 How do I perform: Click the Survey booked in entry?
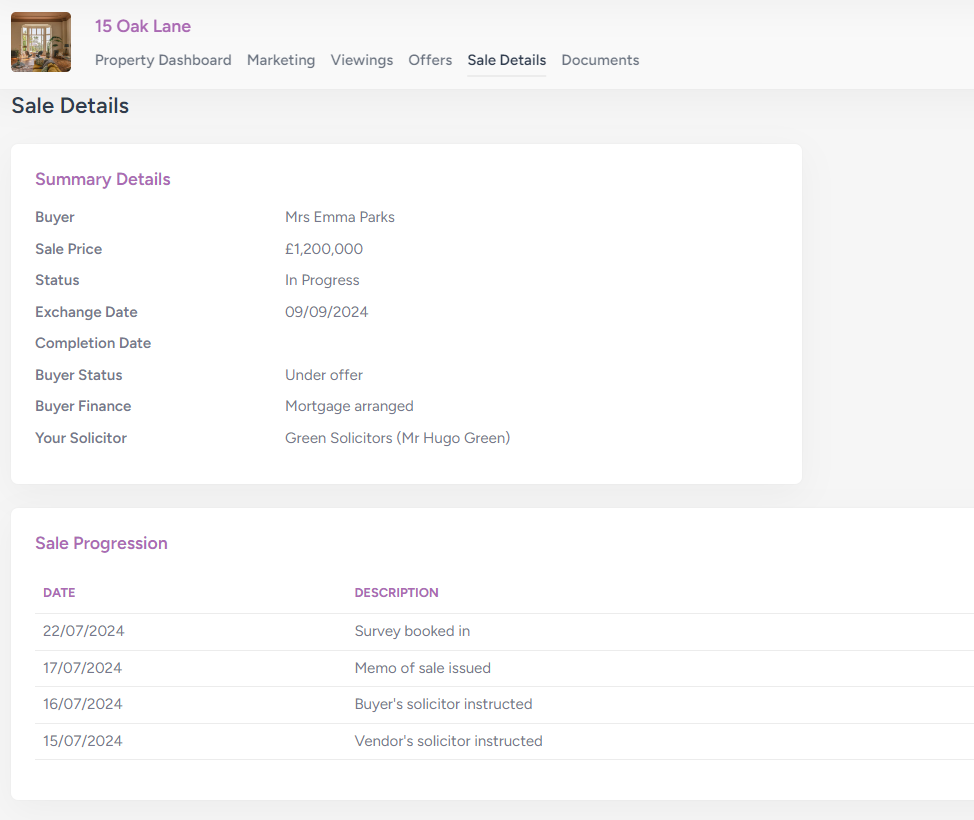point(412,631)
